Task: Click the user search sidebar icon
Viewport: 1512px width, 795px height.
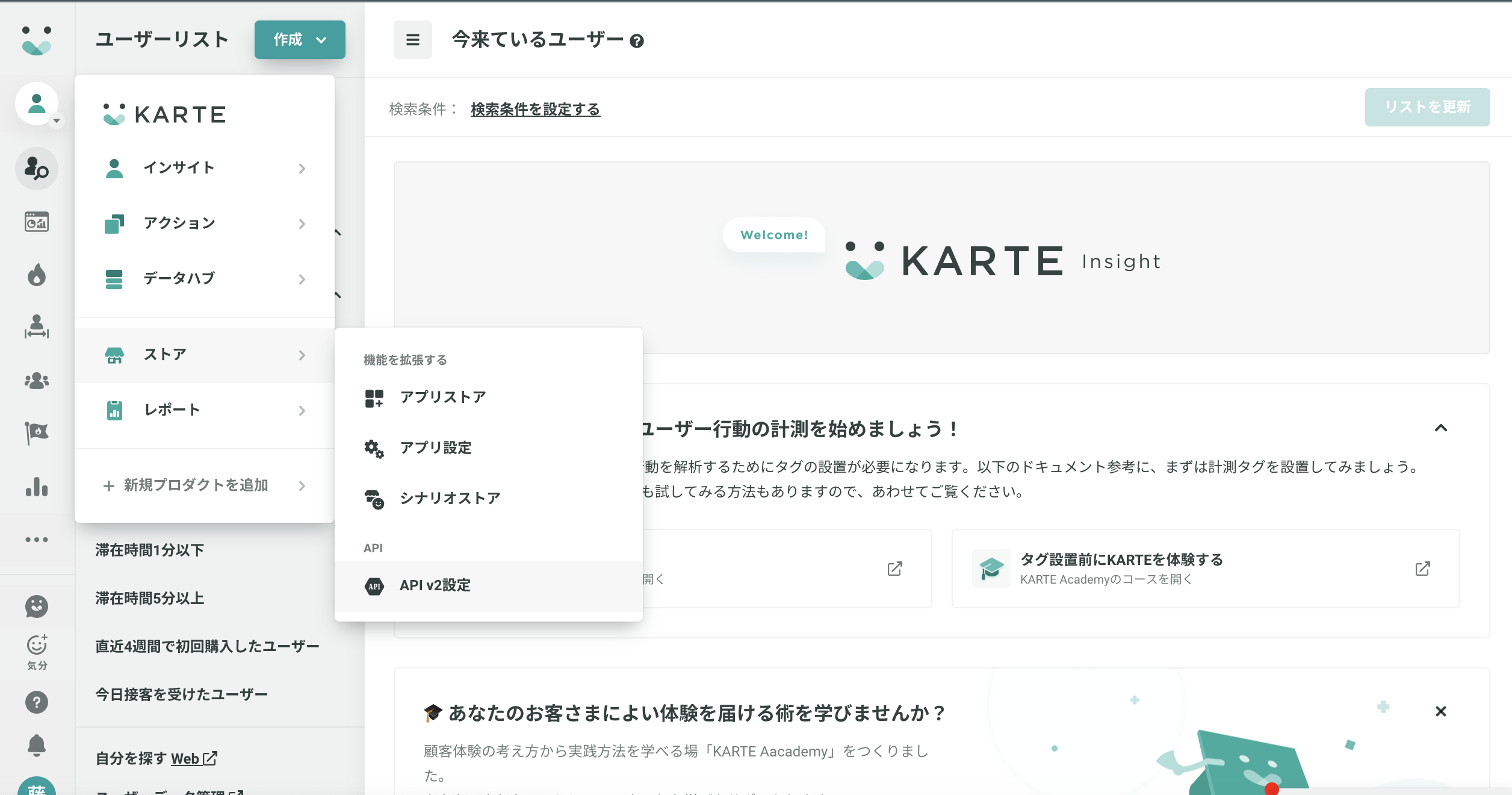Action: click(36, 169)
